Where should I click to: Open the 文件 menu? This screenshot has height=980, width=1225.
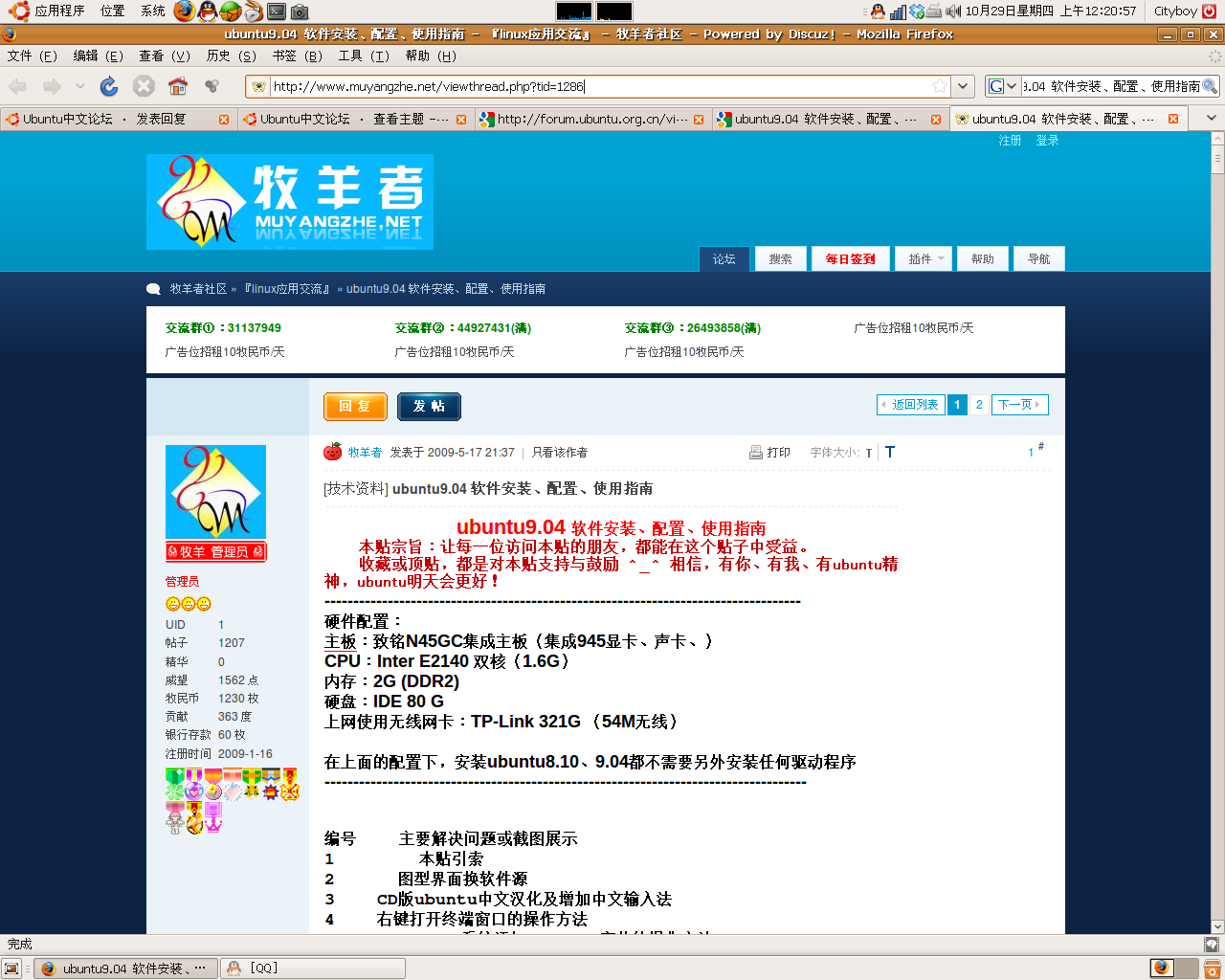pyautogui.click(x=33, y=56)
